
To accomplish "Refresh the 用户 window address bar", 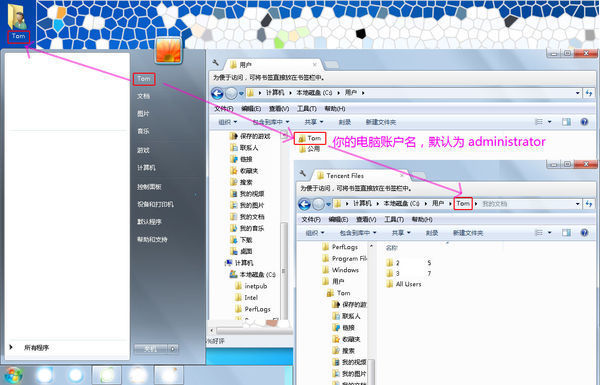I will pyautogui.click(x=589, y=93).
